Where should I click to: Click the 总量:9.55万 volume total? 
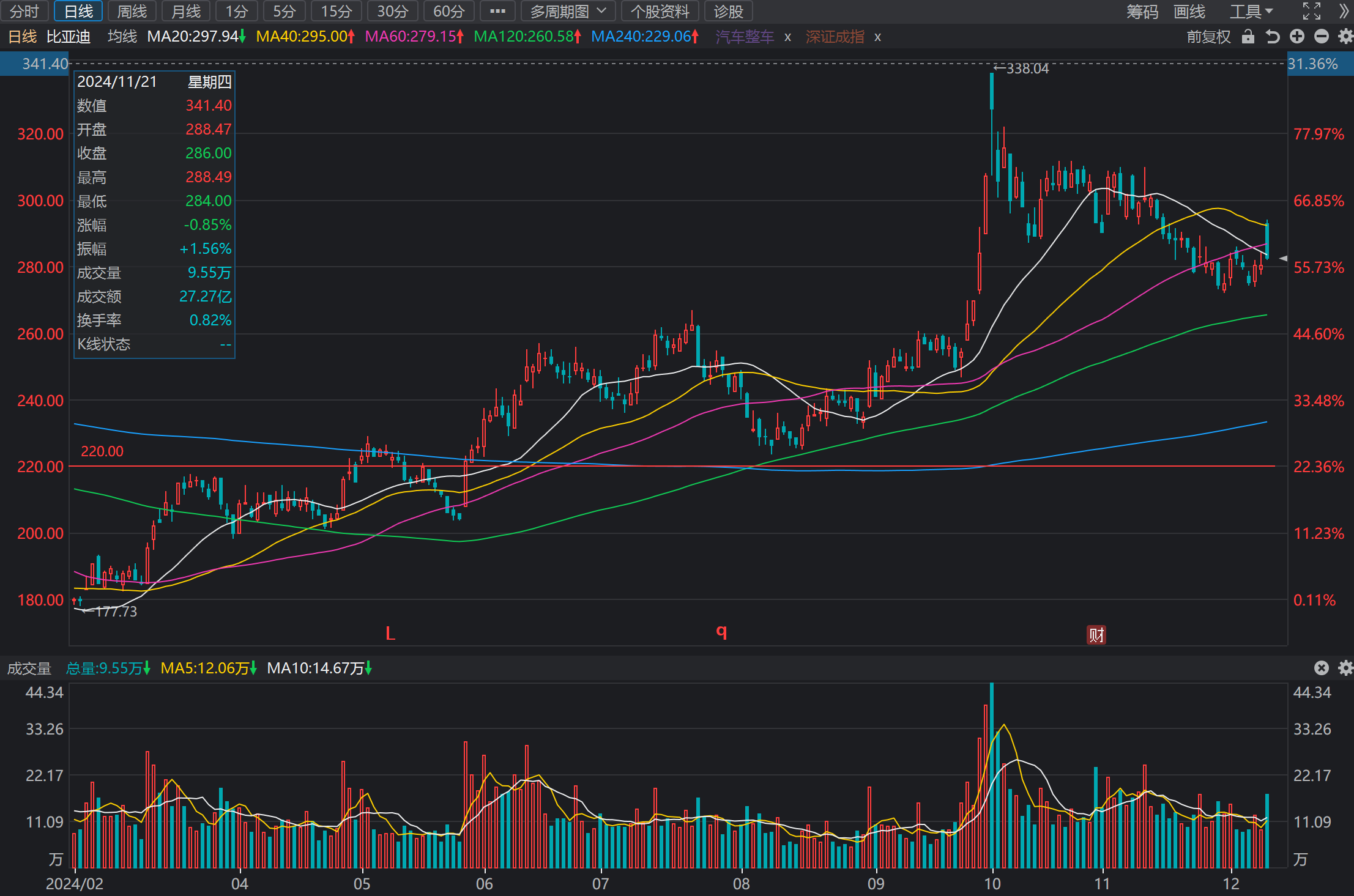(x=108, y=668)
